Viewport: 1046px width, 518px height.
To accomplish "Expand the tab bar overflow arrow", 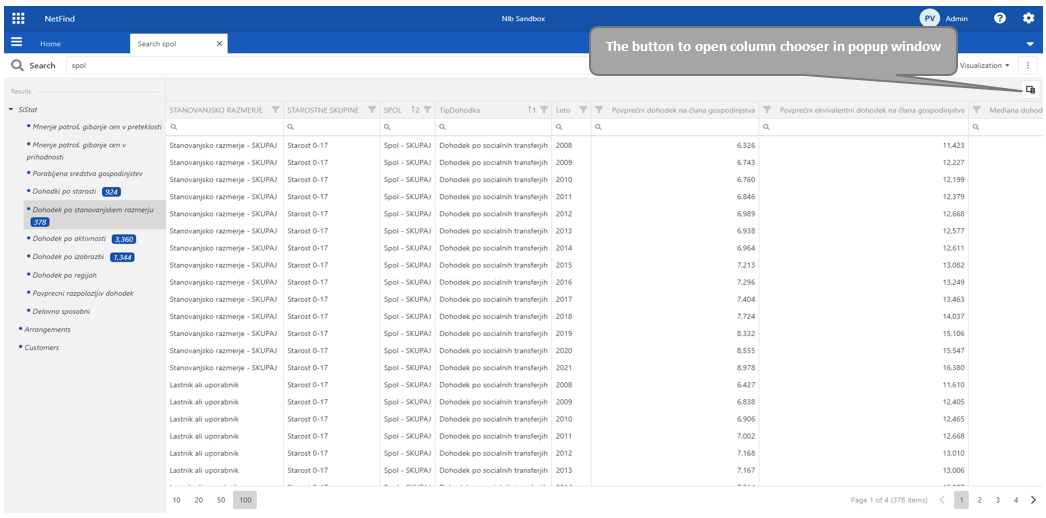I will pos(1030,44).
